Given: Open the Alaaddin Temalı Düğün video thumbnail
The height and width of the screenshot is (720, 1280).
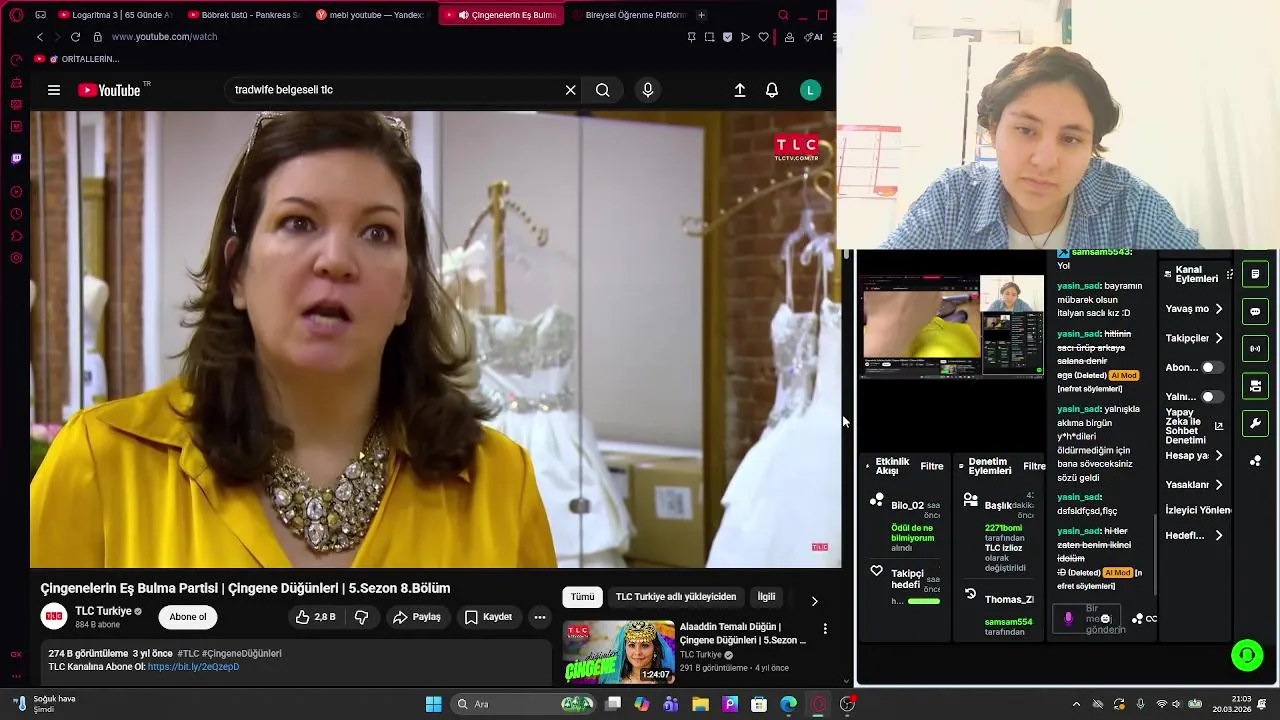Looking at the screenshot, I should (x=619, y=652).
